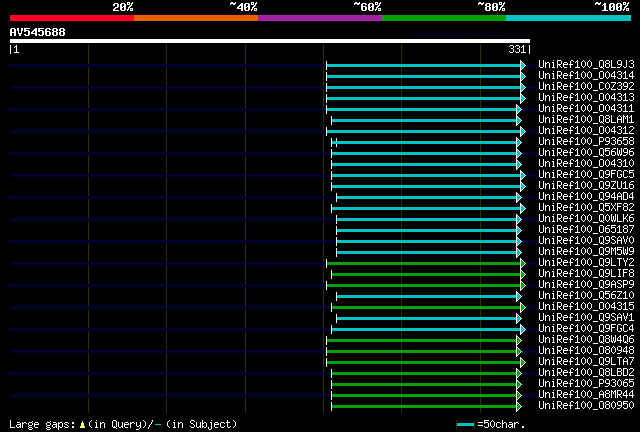
Task: Open the UniRef100_O04313 hit label
Action: point(586,97)
